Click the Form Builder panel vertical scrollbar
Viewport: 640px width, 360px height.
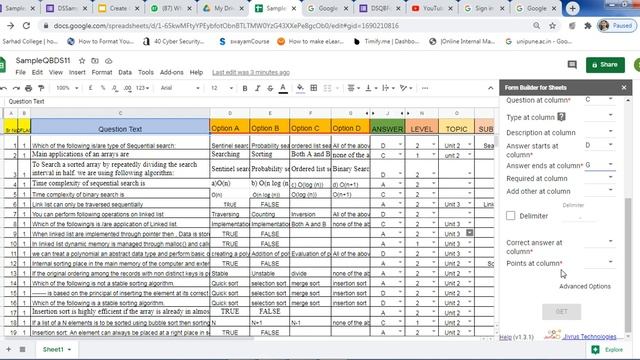tap(628, 263)
